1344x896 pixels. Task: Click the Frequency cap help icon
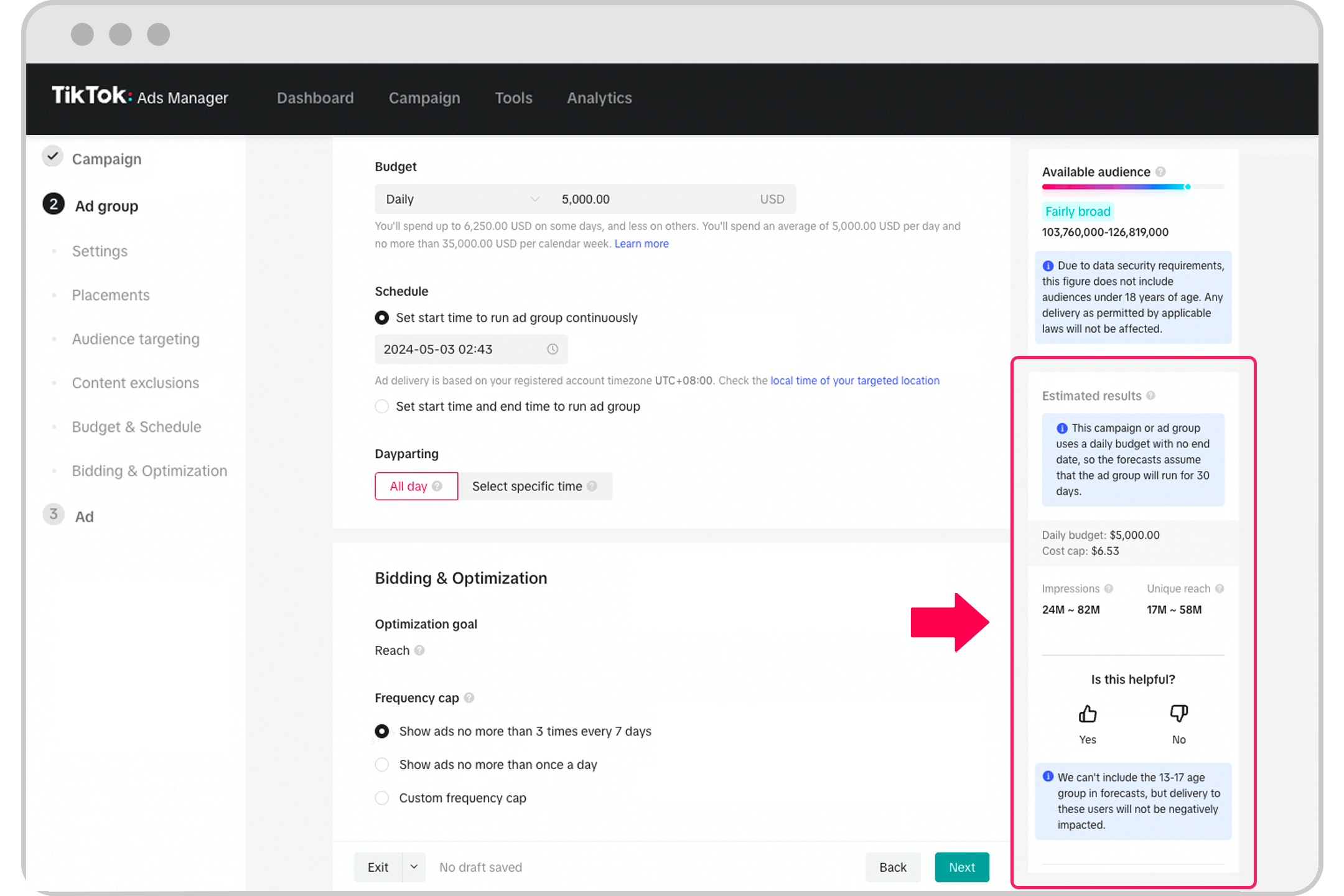469,698
